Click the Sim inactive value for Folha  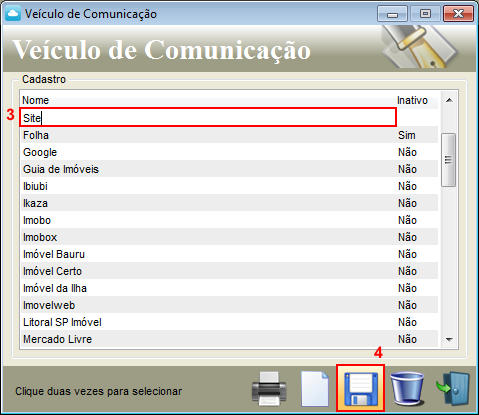point(407,135)
